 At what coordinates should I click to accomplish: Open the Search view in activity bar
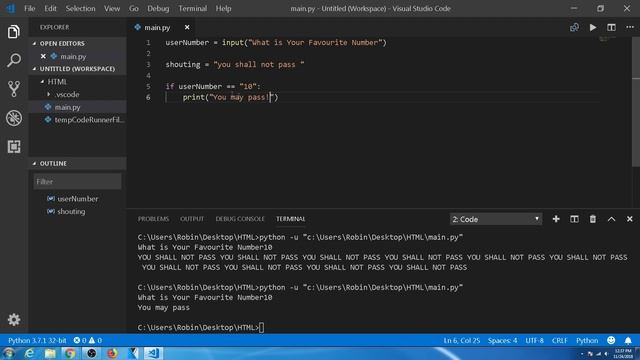coord(13,60)
